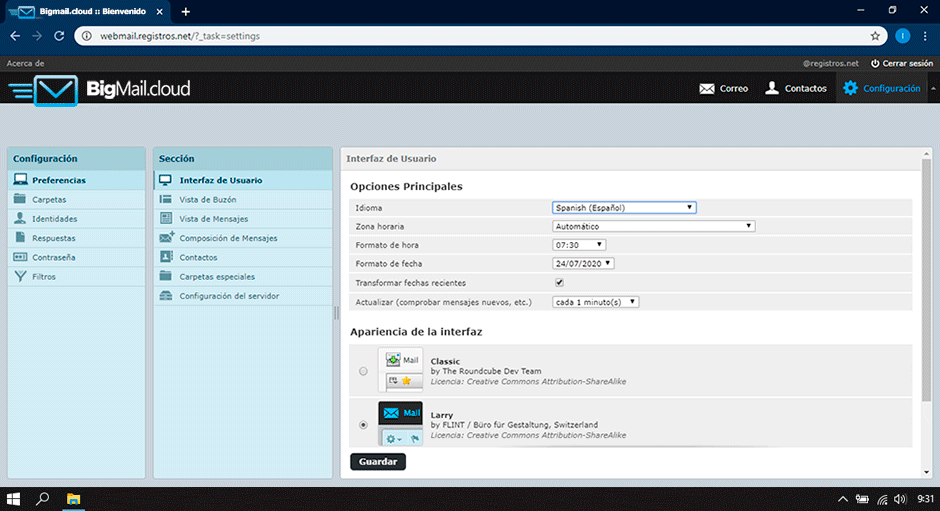Image resolution: width=940 pixels, height=511 pixels.
Task: Open Filtros funnel icon item
Action: click(20, 276)
